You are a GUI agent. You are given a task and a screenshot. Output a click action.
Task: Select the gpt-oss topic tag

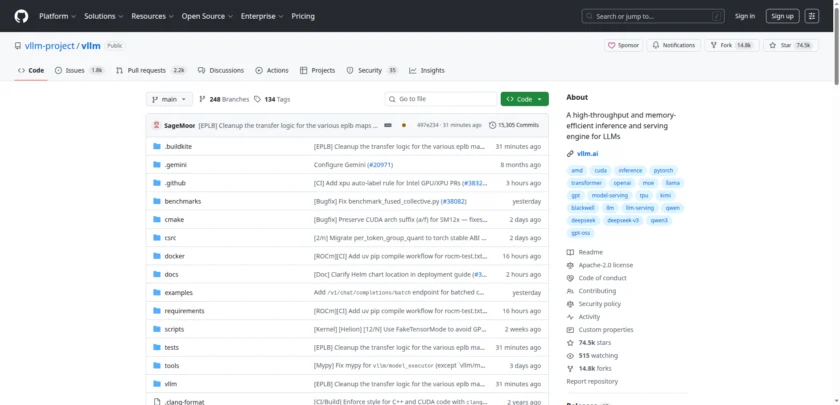click(x=581, y=233)
